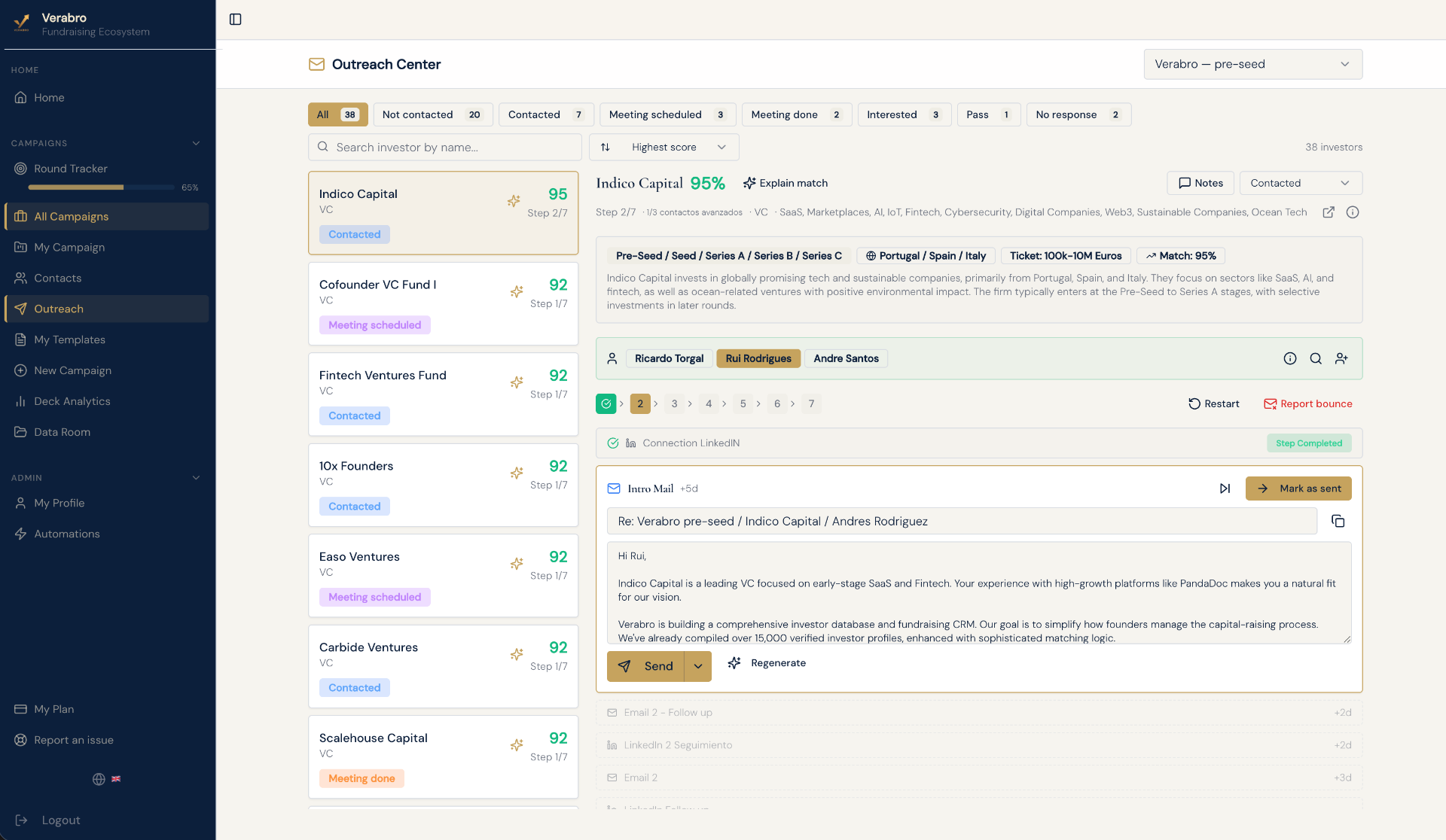Click the Send button
1446x840 pixels.
point(645,666)
